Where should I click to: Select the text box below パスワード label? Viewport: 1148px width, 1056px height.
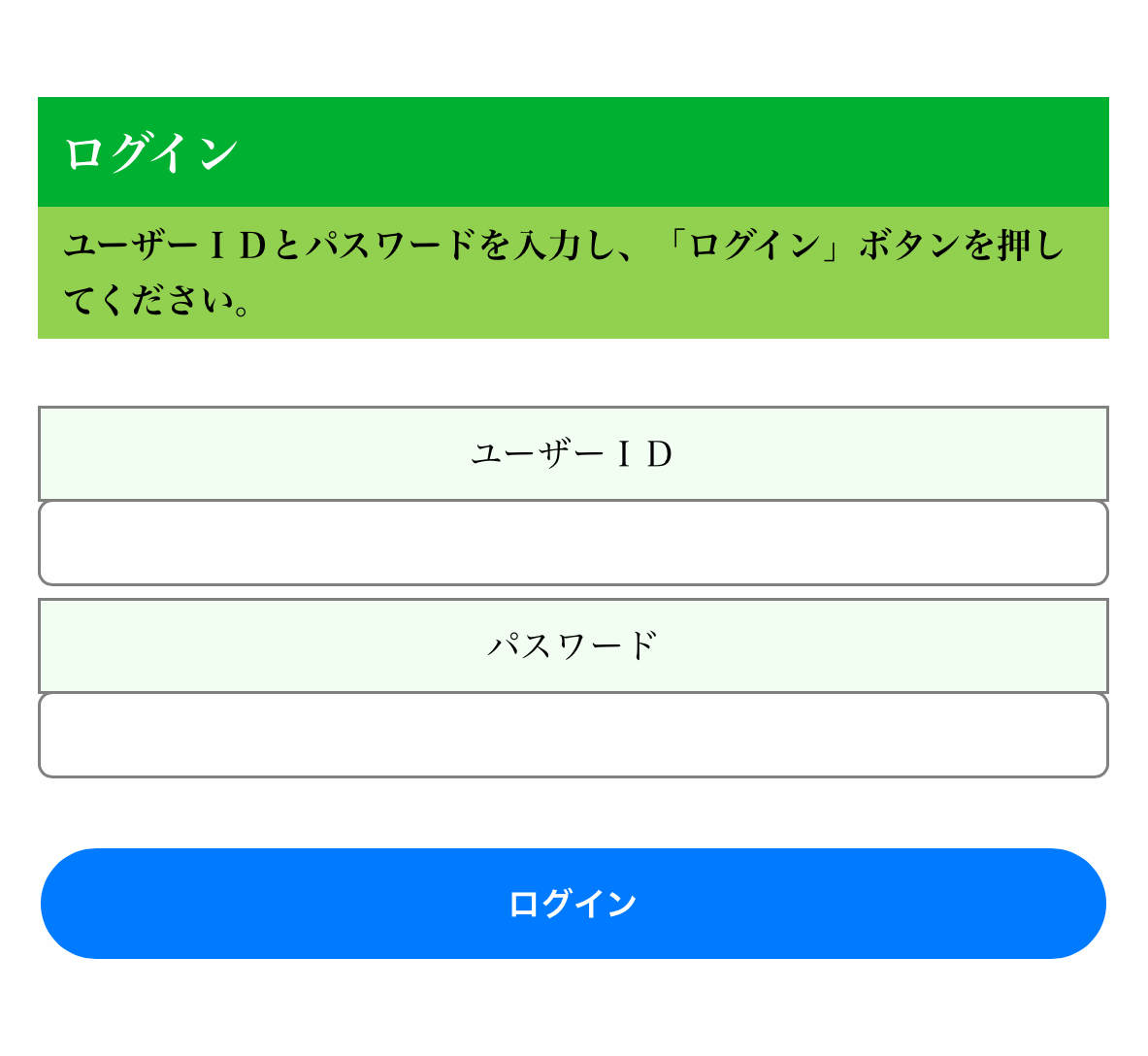tap(573, 735)
